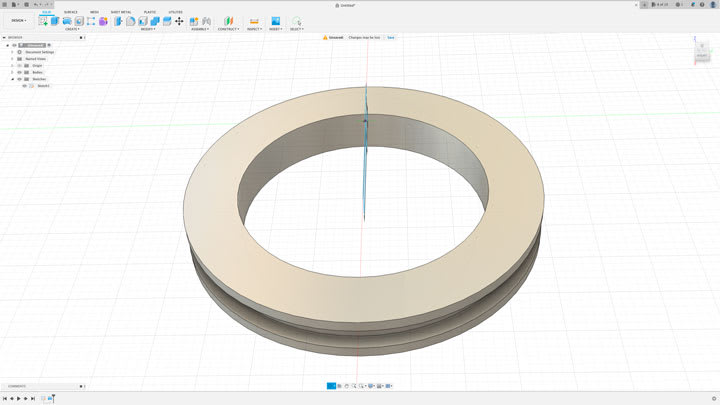
Task: Open the Inspect dropdown menu
Action: click(254, 29)
